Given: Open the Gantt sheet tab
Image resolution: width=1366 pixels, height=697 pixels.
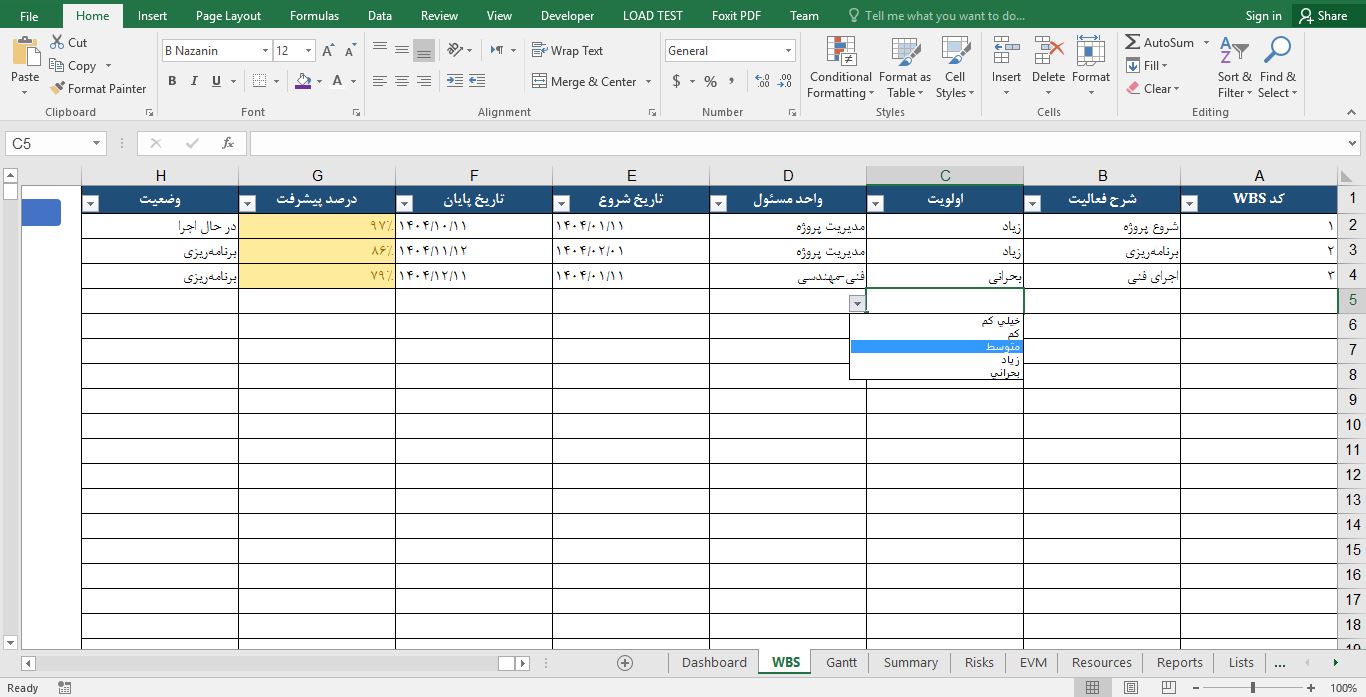Looking at the screenshot, I should click(841, 663).
